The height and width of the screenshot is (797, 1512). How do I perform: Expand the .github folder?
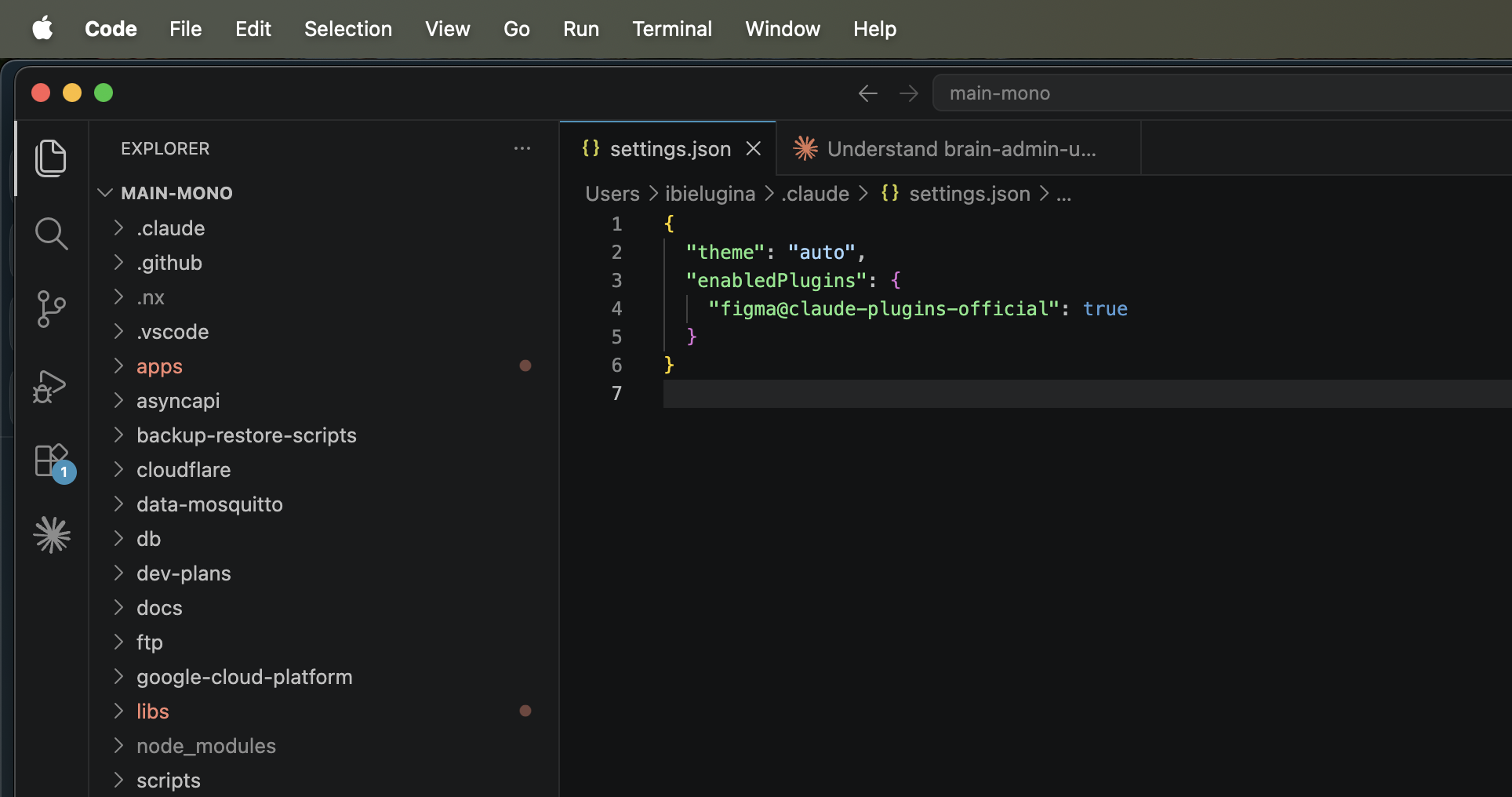tap(118, 262)
